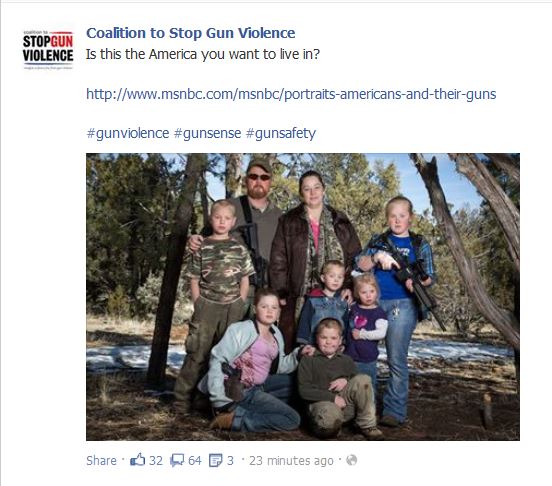The image size is (552, 486).
Task: View the 3 shares count
Action: (230, 460)
